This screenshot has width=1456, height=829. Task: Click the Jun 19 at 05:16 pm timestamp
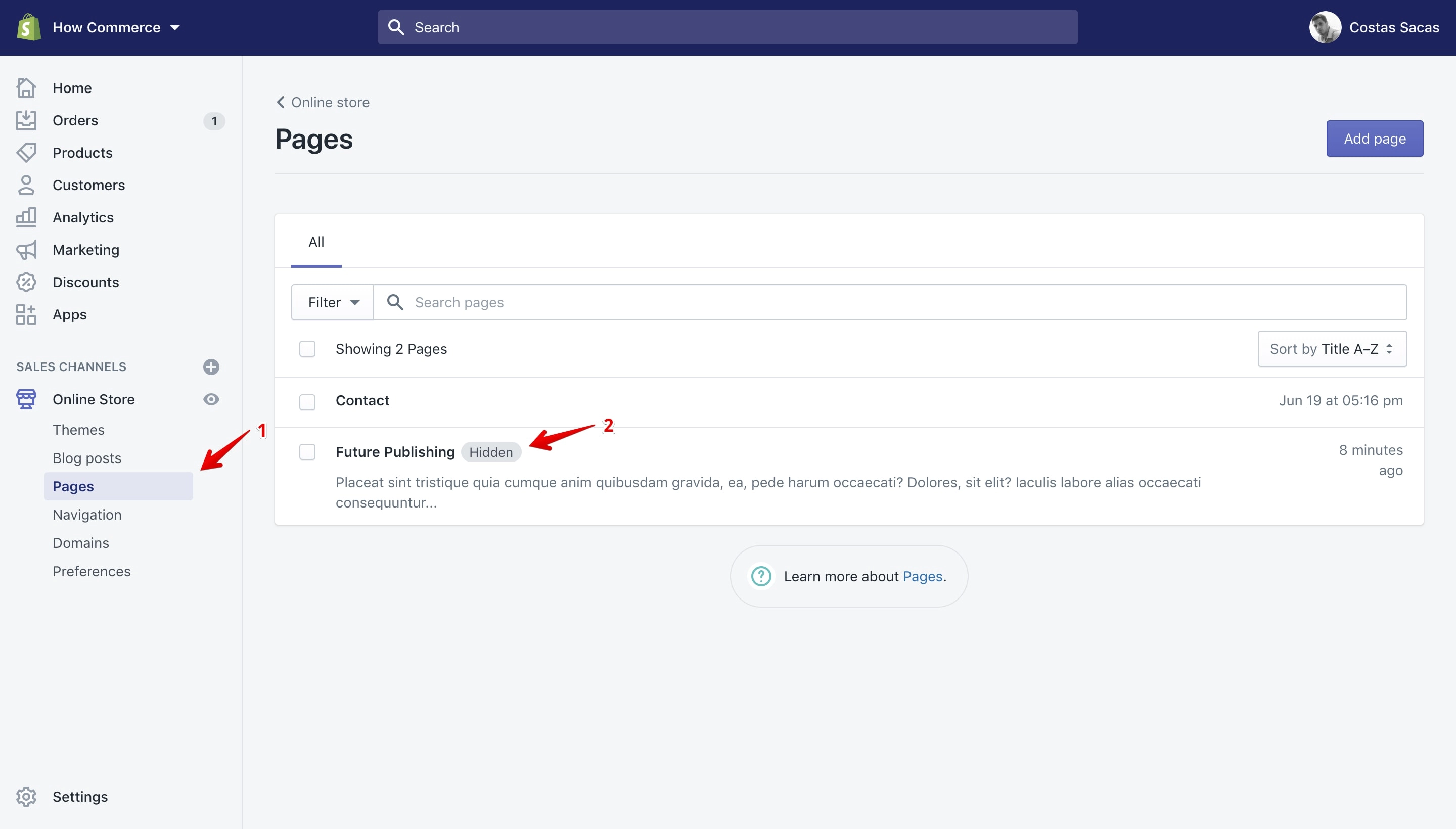1340,401
